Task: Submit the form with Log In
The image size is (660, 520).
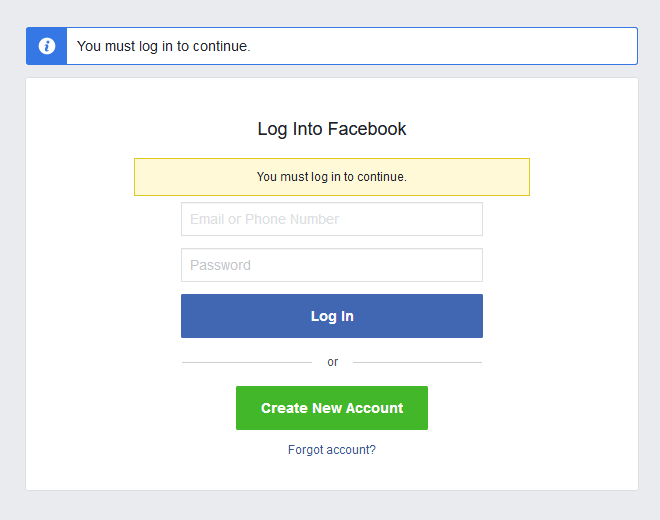Action: (x=332, y=316)
